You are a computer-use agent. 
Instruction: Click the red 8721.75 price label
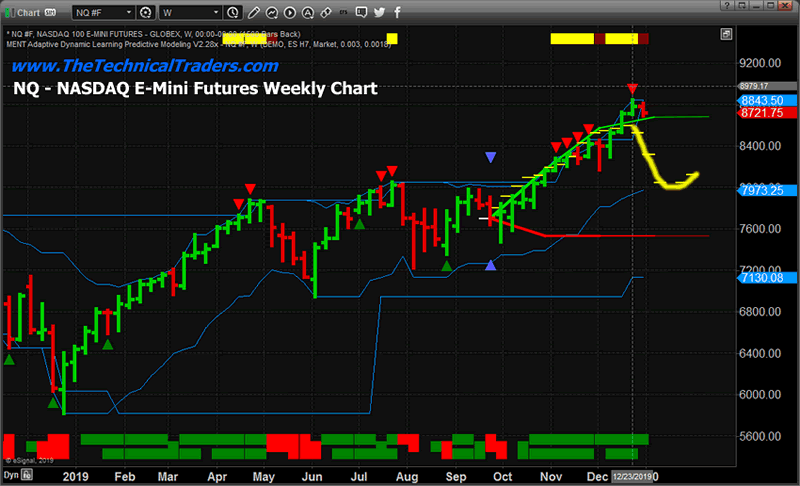(767, 113)
